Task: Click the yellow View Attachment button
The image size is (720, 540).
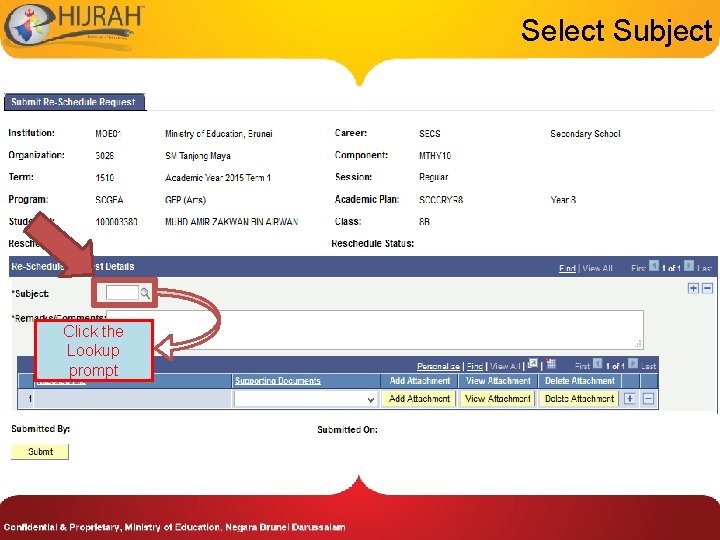Action: click(498, 399)
